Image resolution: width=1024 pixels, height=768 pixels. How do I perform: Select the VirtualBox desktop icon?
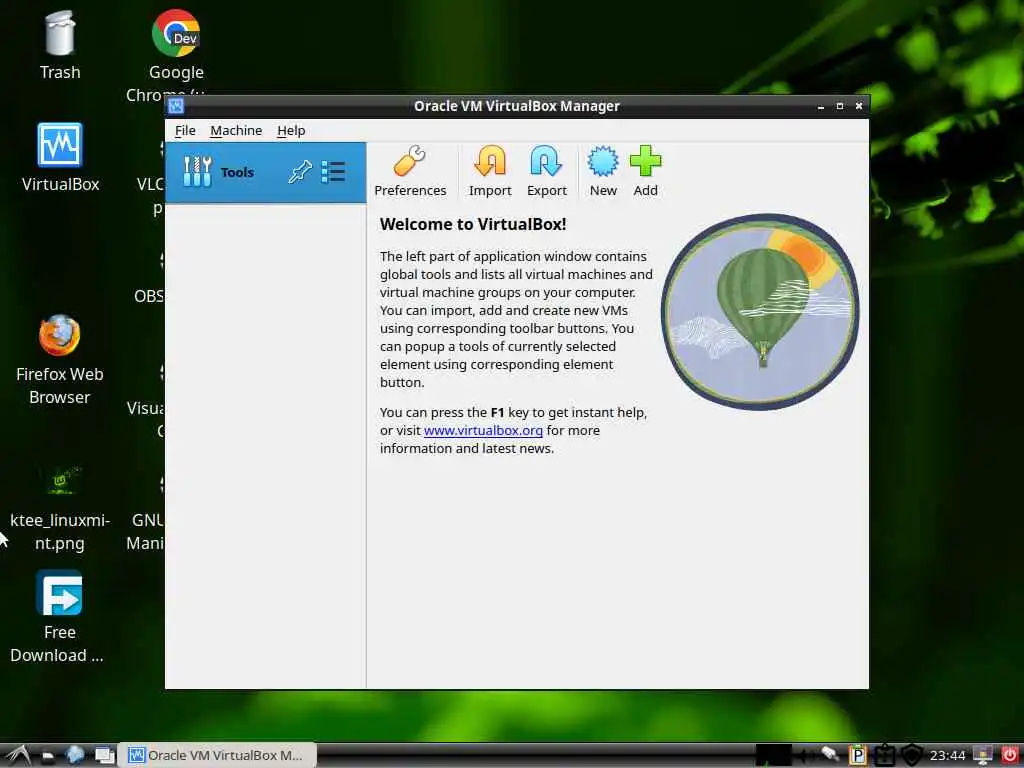[60, 157]
